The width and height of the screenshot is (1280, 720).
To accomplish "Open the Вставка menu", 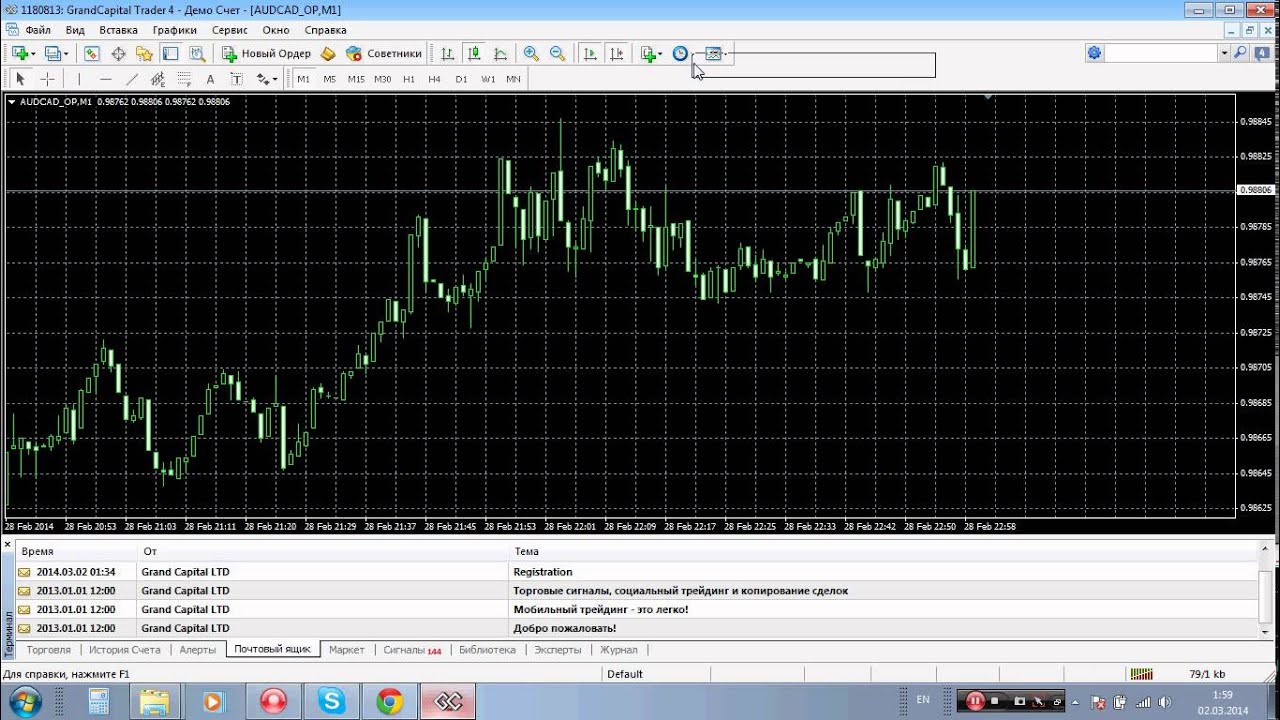I will click(119, 30).
